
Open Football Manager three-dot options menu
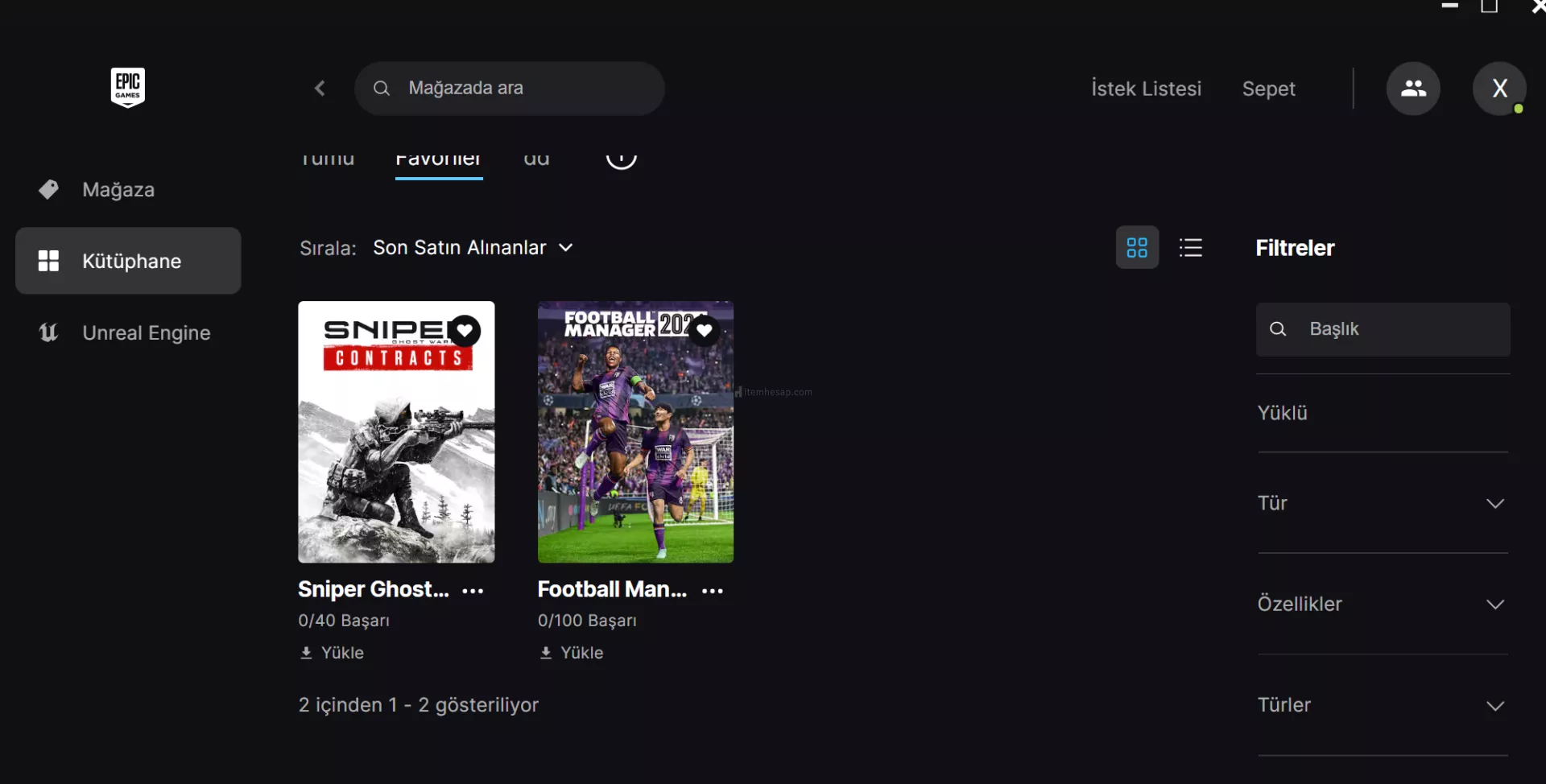[712, 591]
